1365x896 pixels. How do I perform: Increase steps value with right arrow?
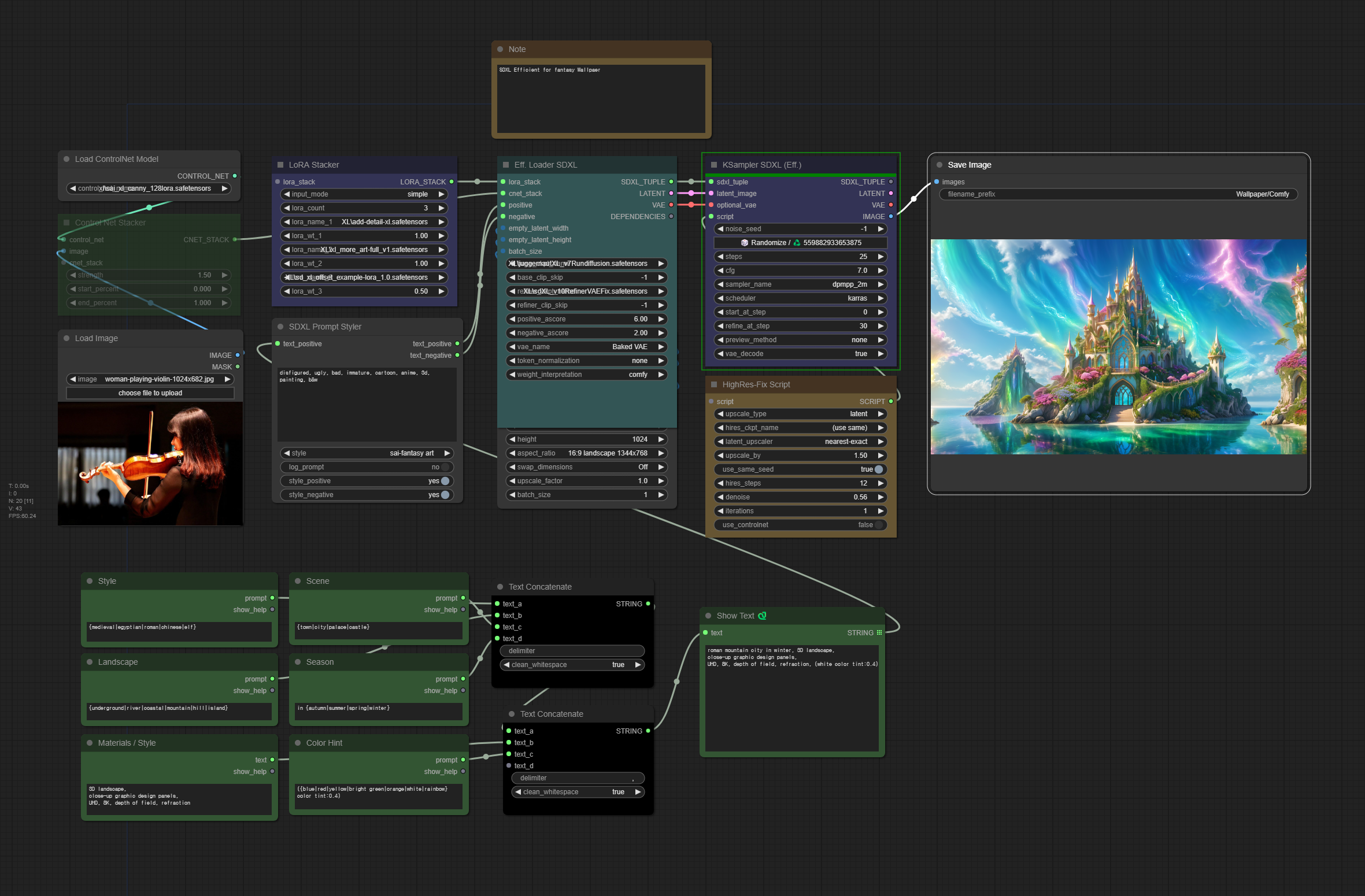881,257
